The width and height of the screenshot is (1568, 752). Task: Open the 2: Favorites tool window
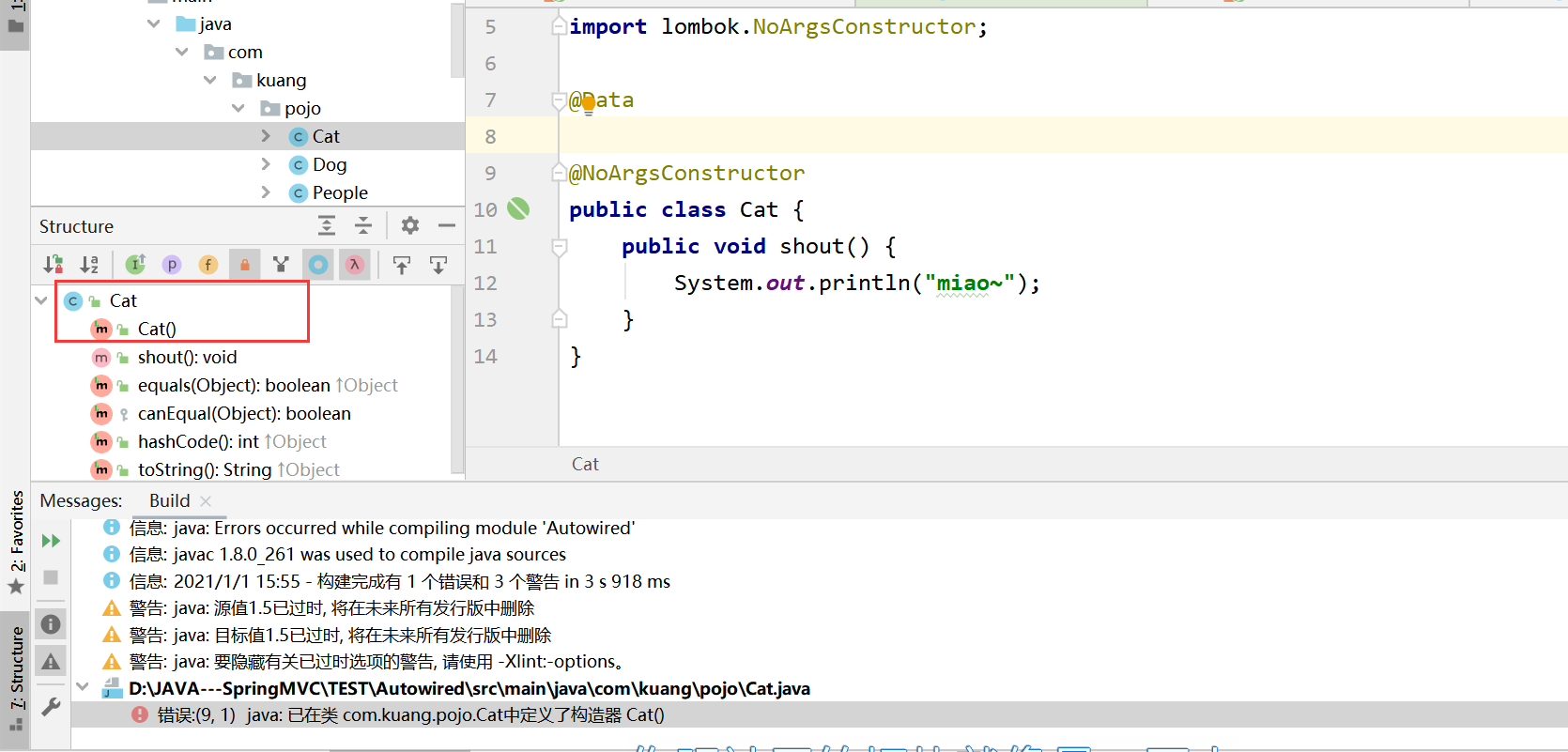(x=16, y=531)
